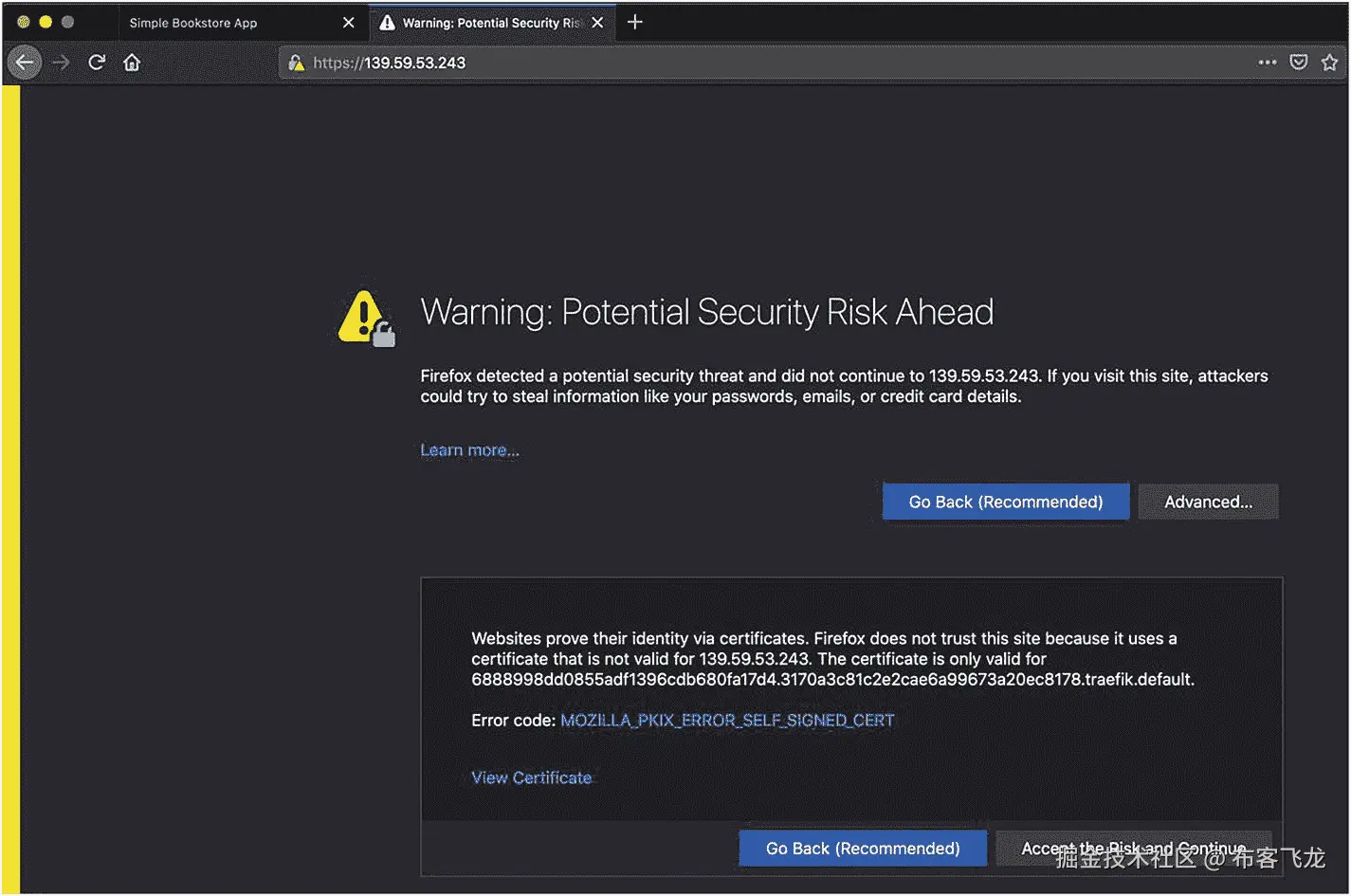This screenshot has height=896, width=1351.
Task: Go to the Home page icon
Action: (x=132, y=63)
